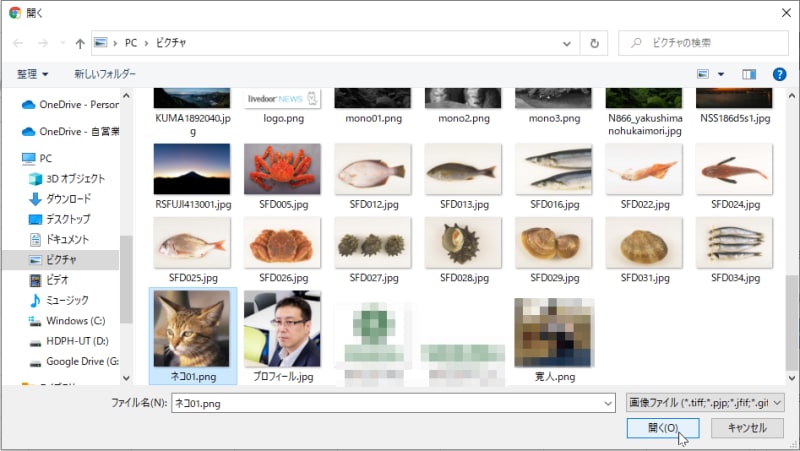Image resolution: width=800 pixels, height=451 pixels.
Task: Go back with the left arrow
Action: (18, 43)
